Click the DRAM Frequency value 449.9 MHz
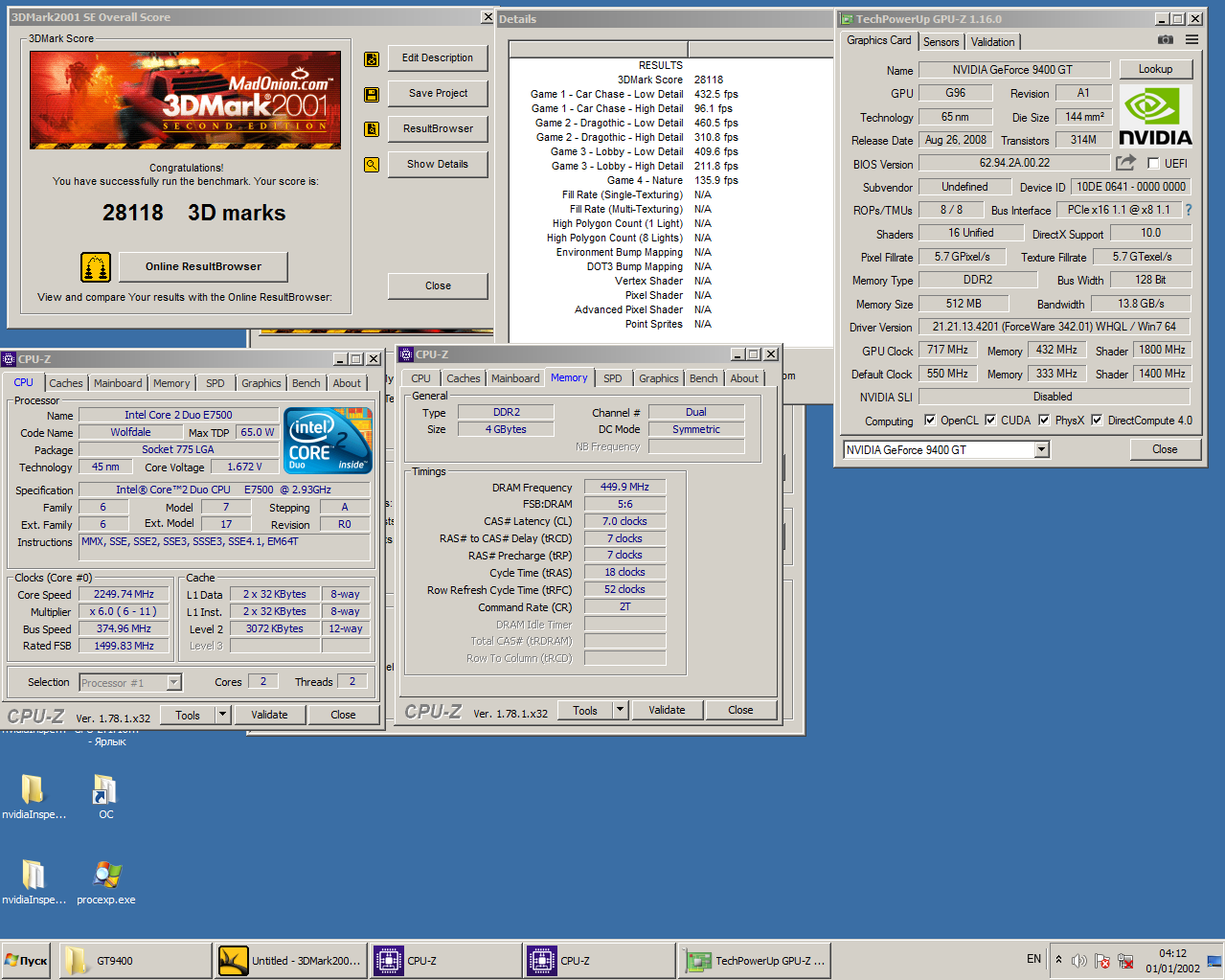Viewport: 1225px width, 980px height. [624, 487]
